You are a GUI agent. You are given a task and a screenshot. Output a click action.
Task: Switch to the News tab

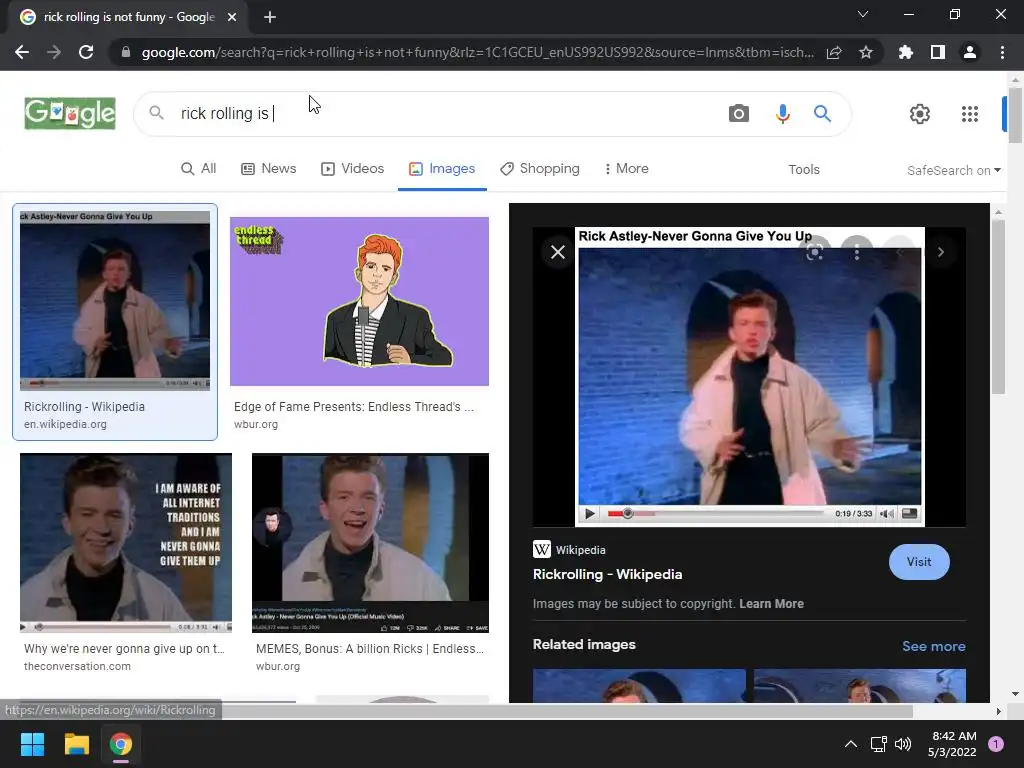pos(268,168)
